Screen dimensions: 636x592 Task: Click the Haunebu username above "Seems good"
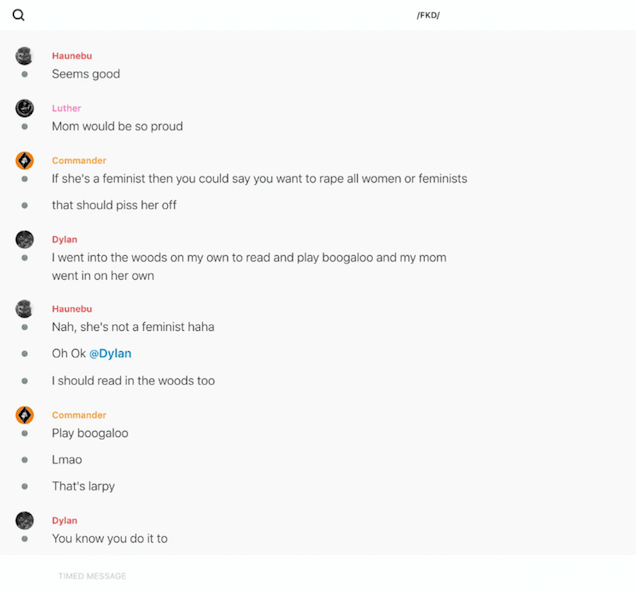[x=72, y=56]
